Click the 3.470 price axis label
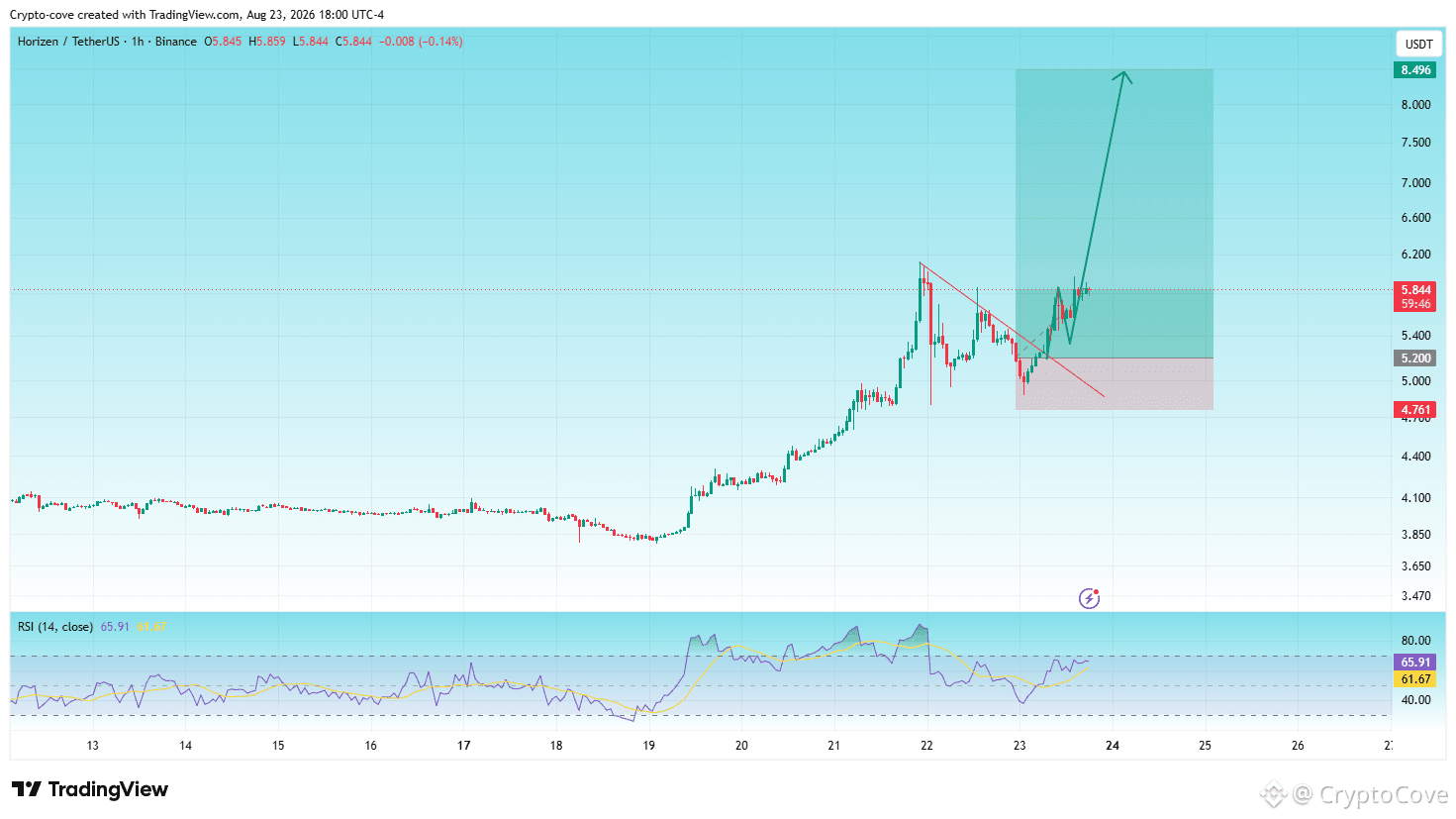This screenshot has width=1456, height=819. click(1415, 596)
